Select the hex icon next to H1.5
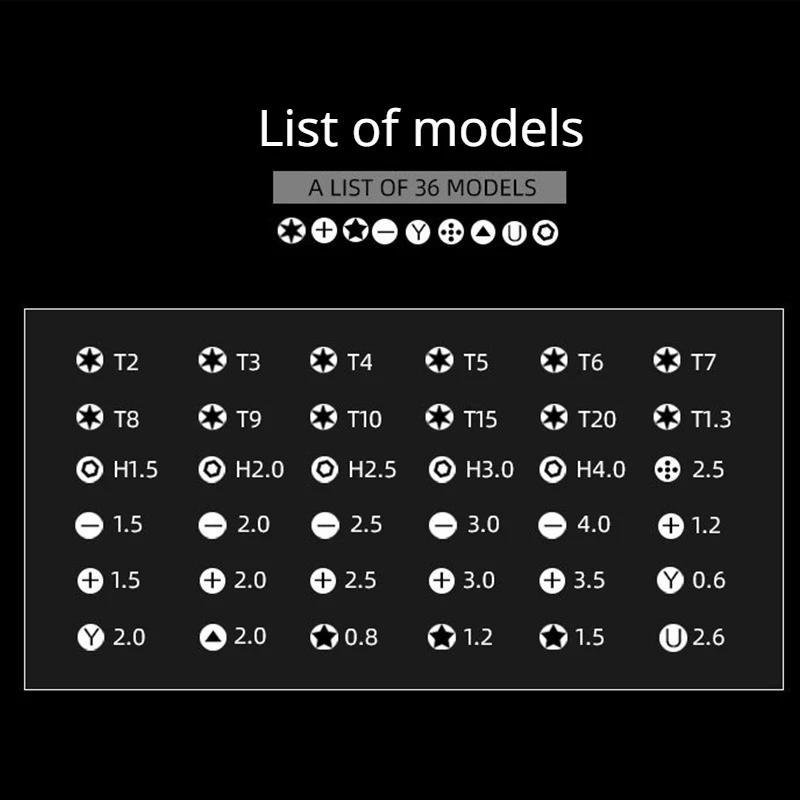 (90, 469)
